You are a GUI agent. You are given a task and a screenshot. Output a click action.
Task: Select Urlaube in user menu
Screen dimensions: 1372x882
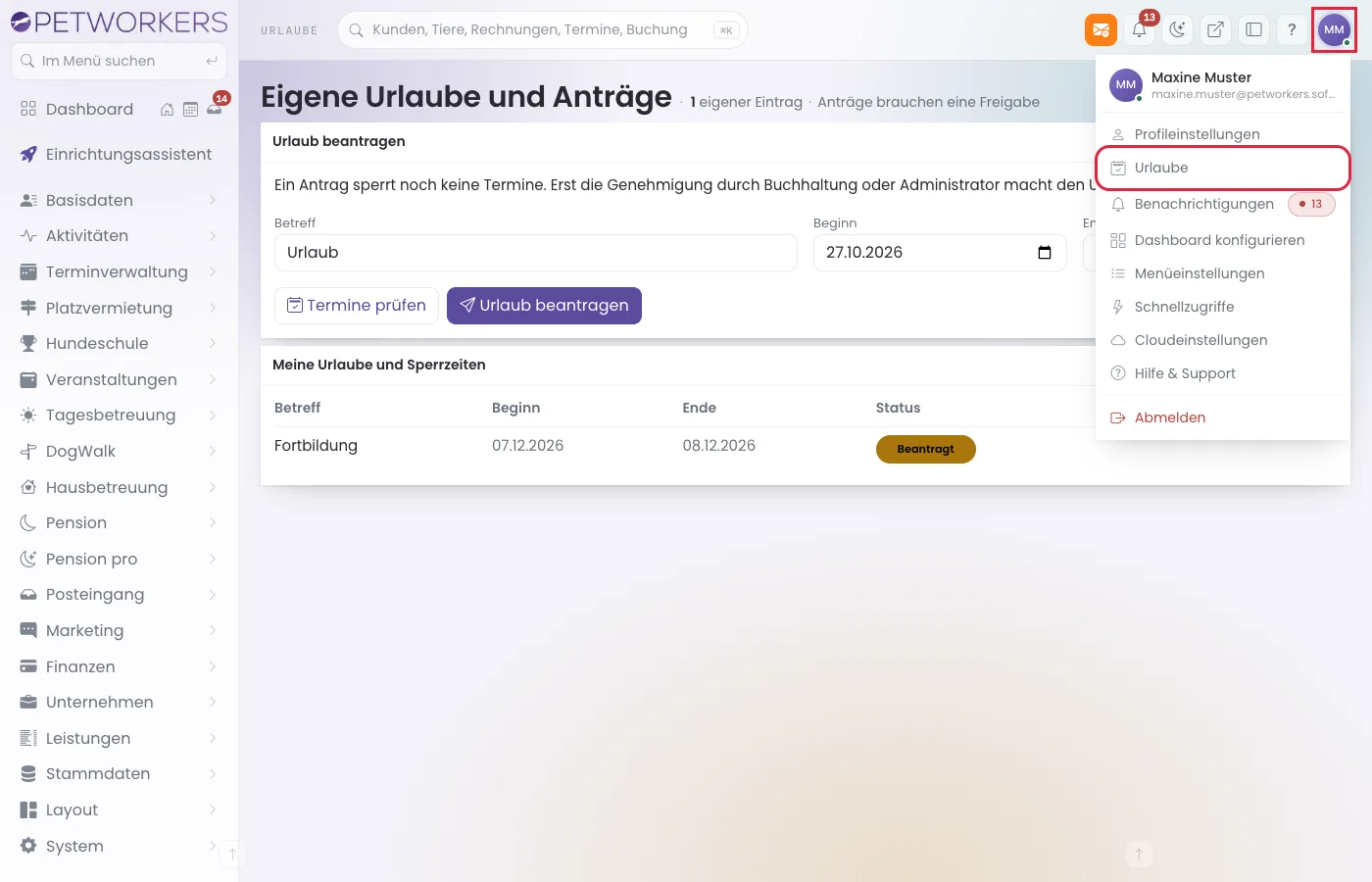click(x=1223, y=168)
